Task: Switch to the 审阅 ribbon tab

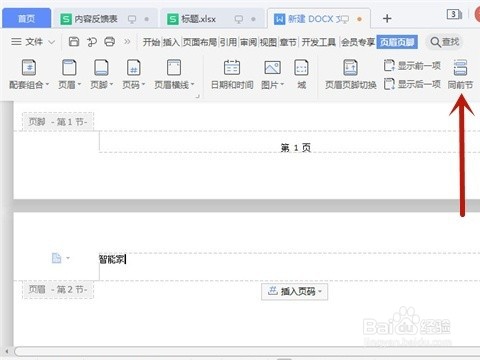Action: [249, 42]
